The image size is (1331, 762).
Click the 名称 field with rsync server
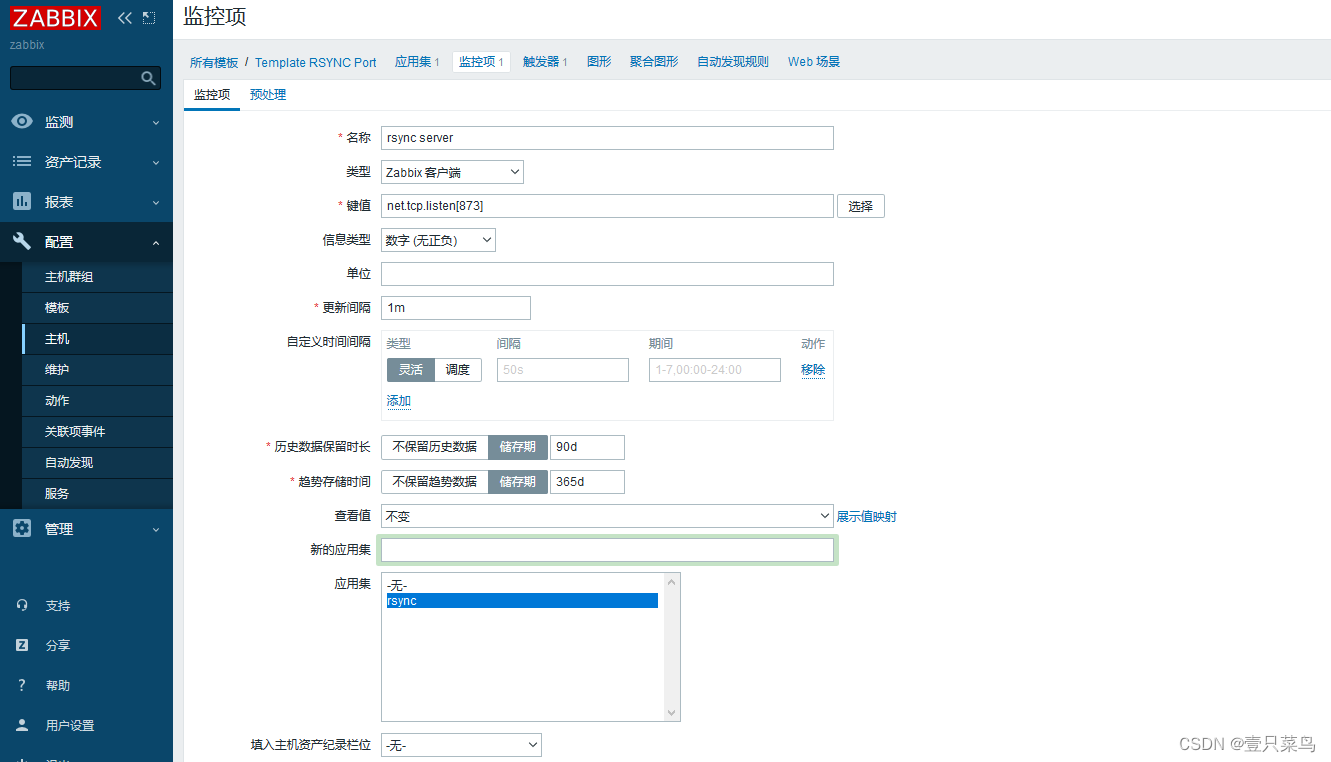(x=607, y=138)
